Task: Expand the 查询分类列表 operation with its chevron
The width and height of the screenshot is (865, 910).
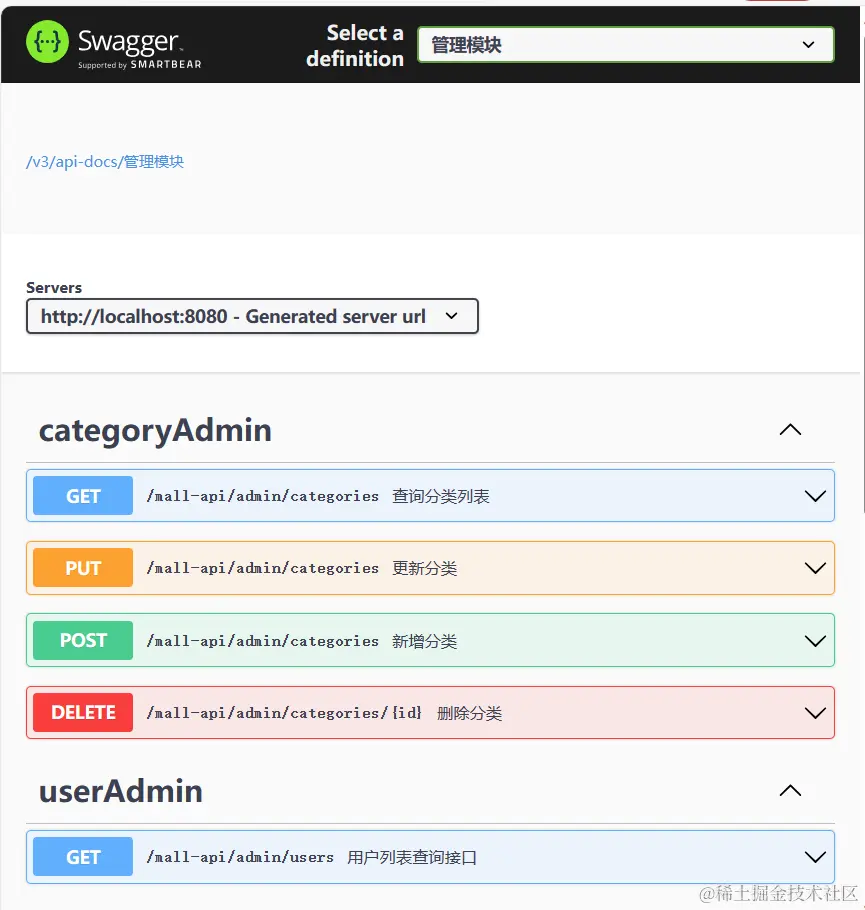Action: point(815,496)
